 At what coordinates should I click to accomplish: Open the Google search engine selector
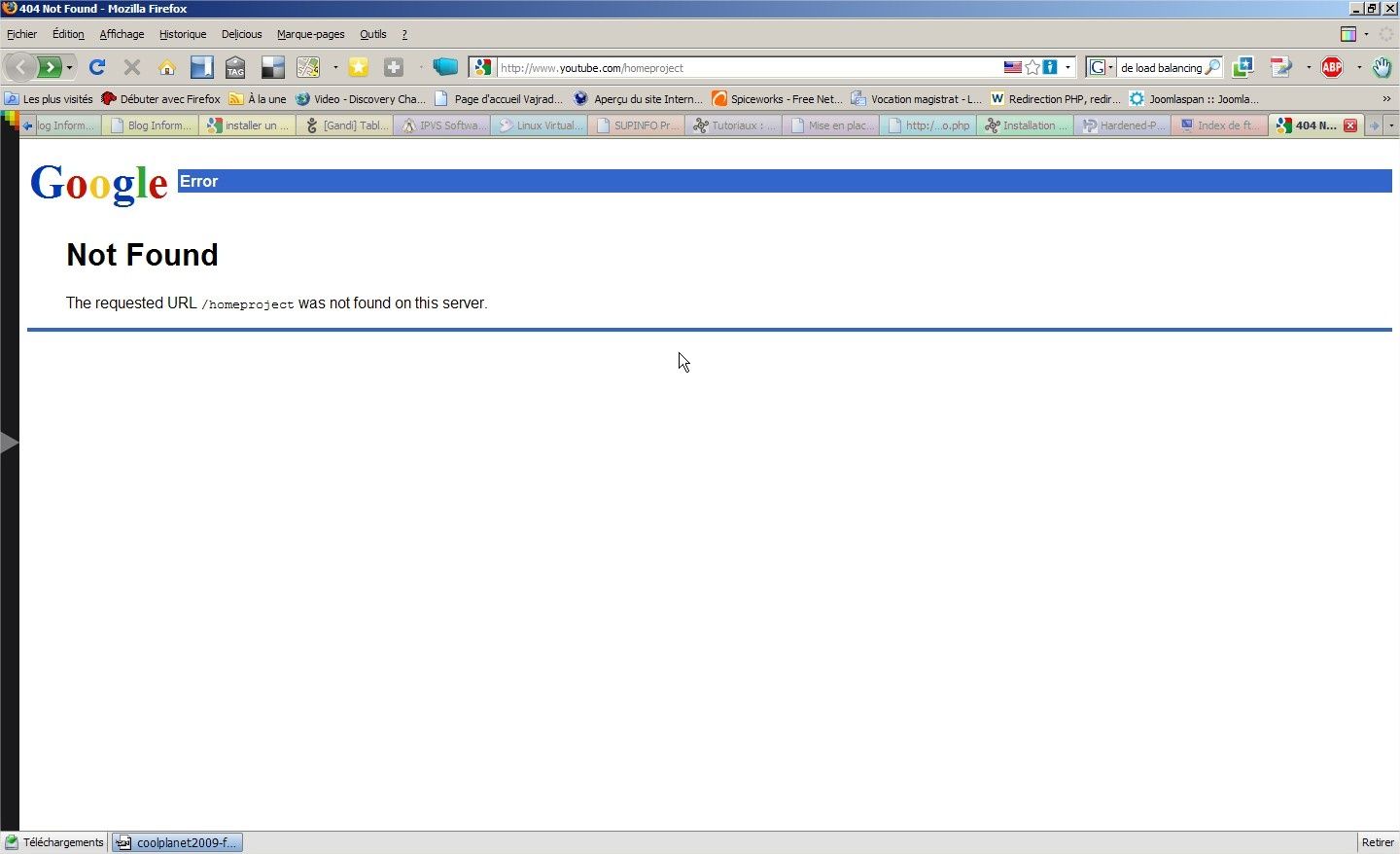pos(1102,68)
